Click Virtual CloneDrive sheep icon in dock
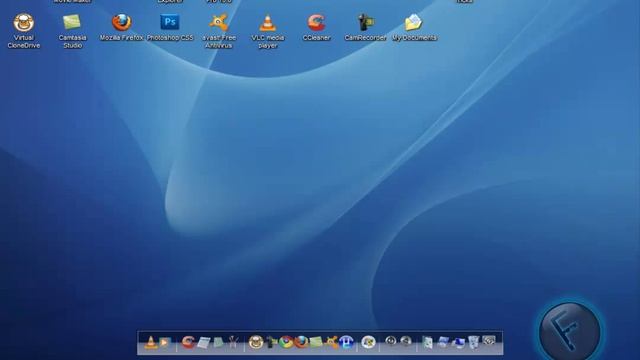The image size is (640, 360). pos(256,342)
